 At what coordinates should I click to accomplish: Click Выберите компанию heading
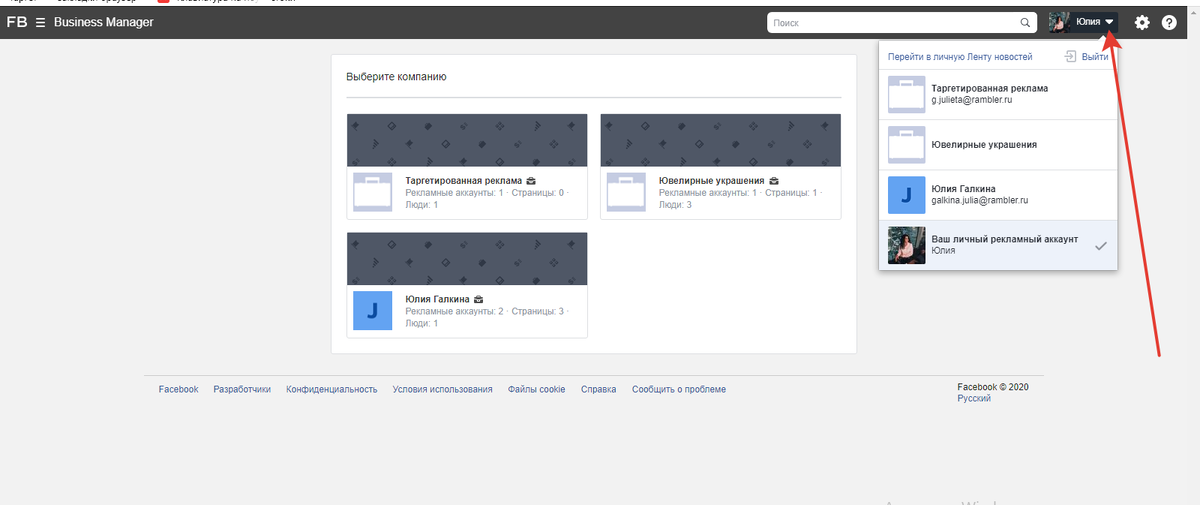point(396,76)
